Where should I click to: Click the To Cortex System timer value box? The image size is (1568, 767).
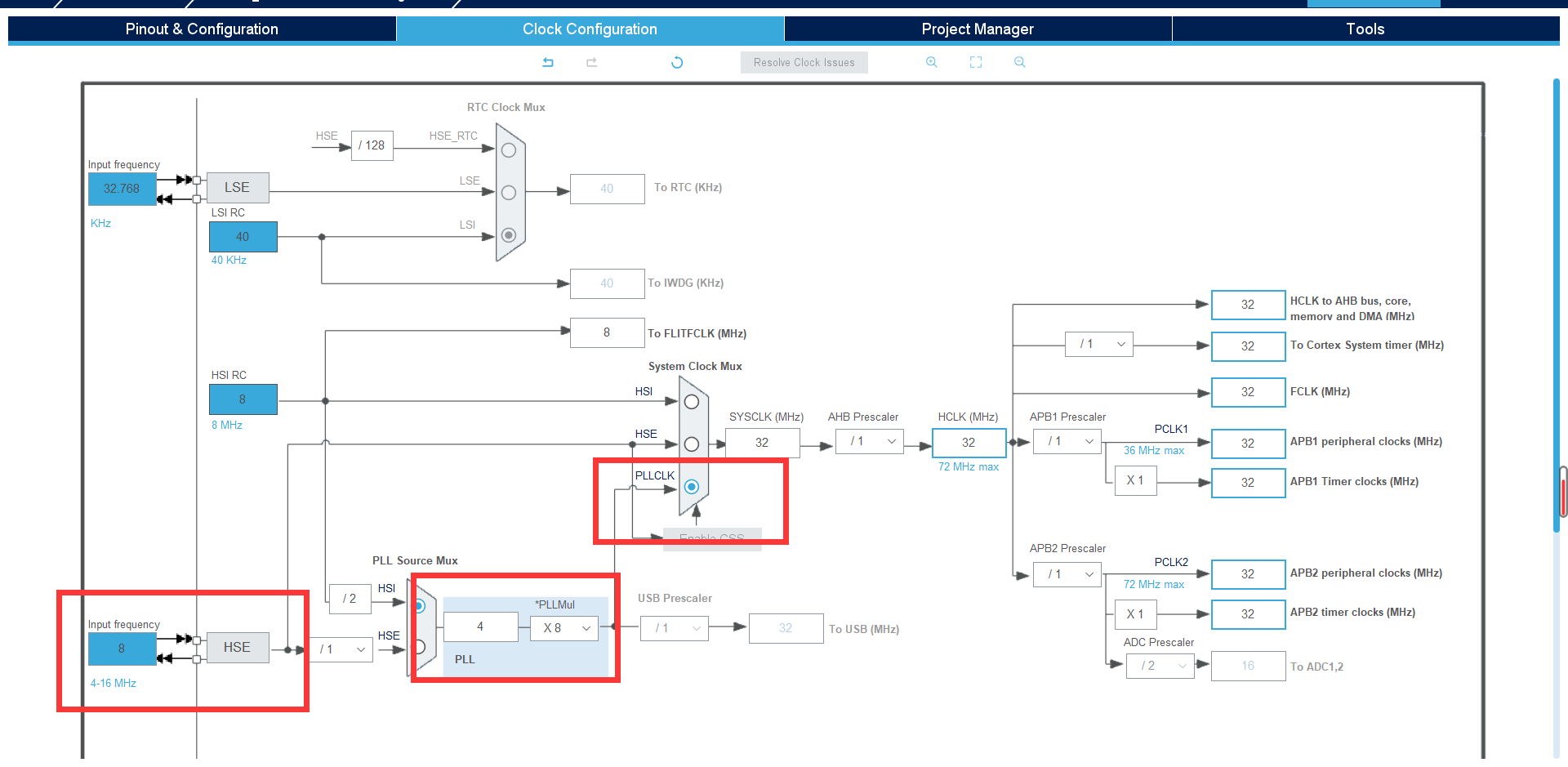[x=1248, y=346]
